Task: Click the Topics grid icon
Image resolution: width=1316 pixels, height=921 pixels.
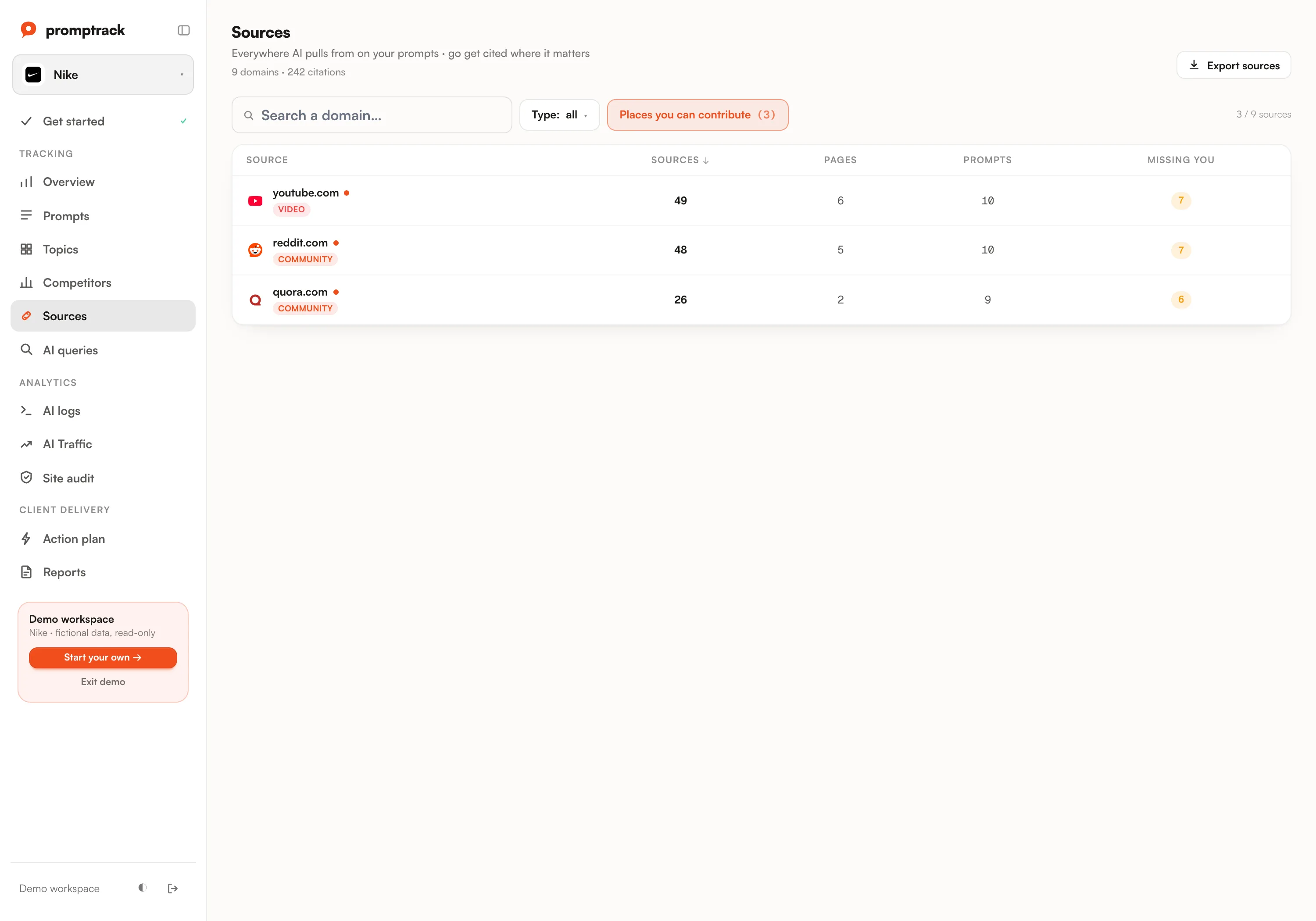Action: pos(26,249)
